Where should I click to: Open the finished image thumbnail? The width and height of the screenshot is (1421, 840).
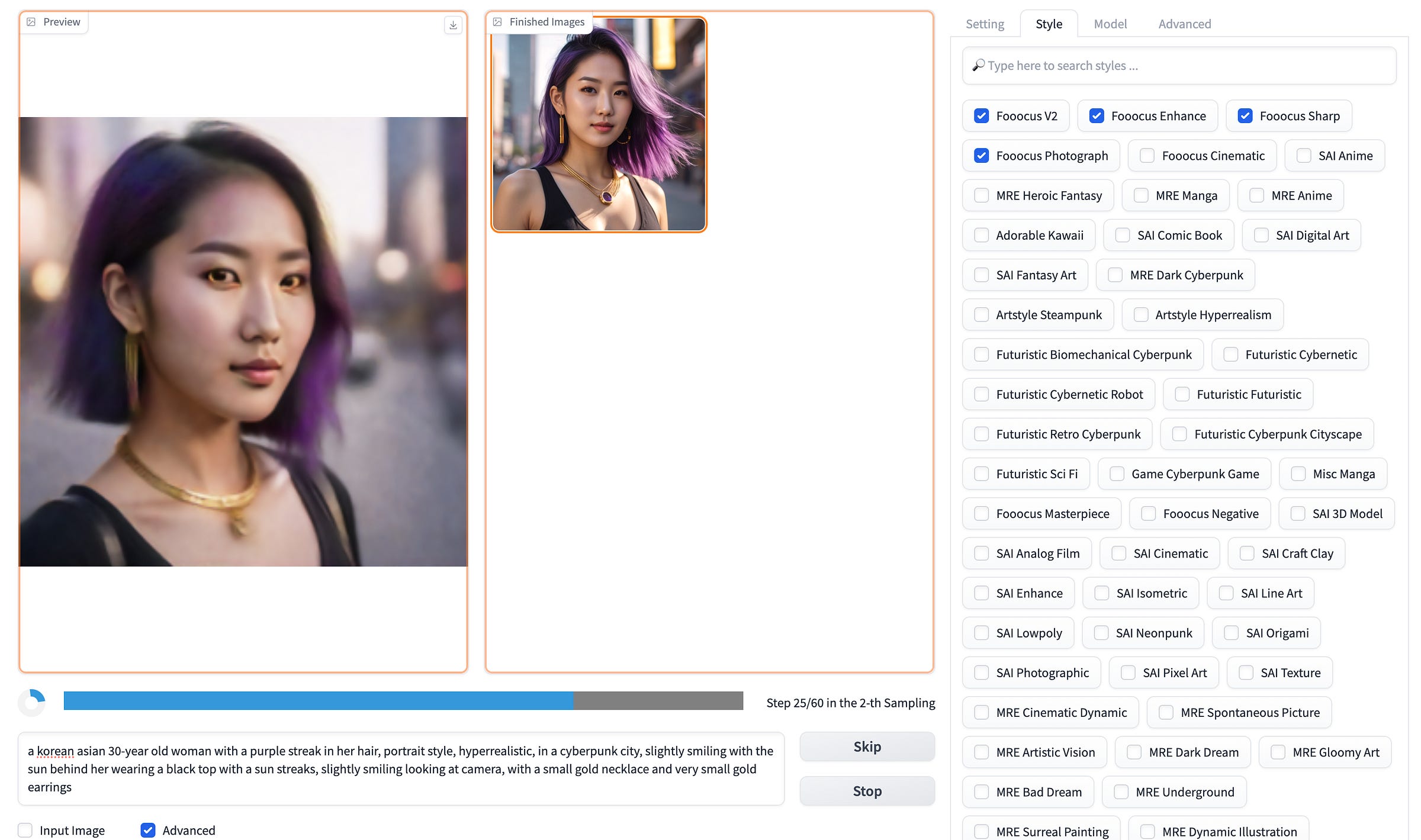click(x=599, y=124)
